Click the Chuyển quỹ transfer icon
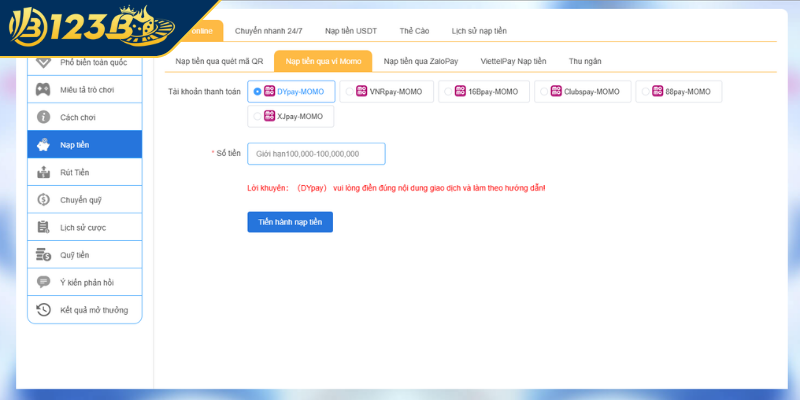Viewport: 800px width, 400px height. pyautogui.click(x=43, y=200)
